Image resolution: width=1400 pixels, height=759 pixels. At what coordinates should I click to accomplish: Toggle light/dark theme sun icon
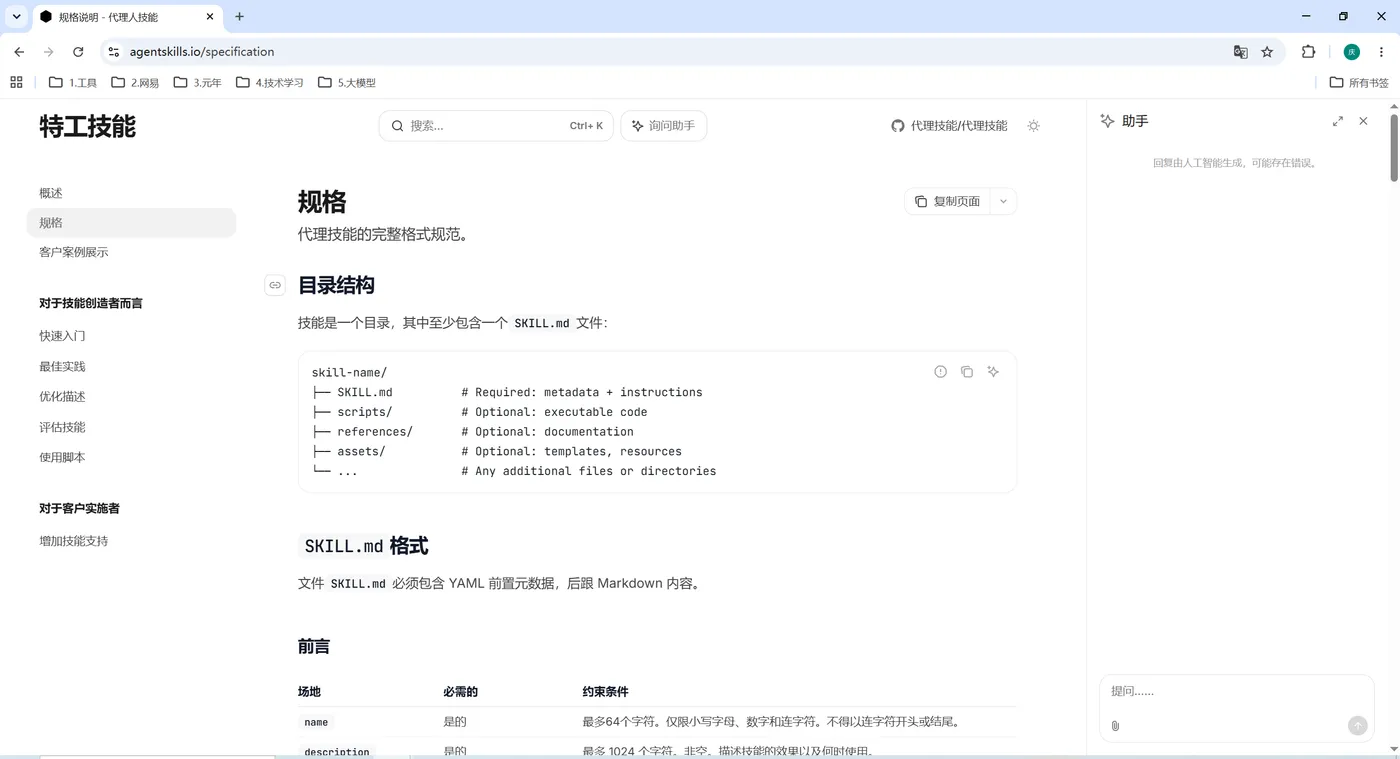click(x=1034, y=126)
